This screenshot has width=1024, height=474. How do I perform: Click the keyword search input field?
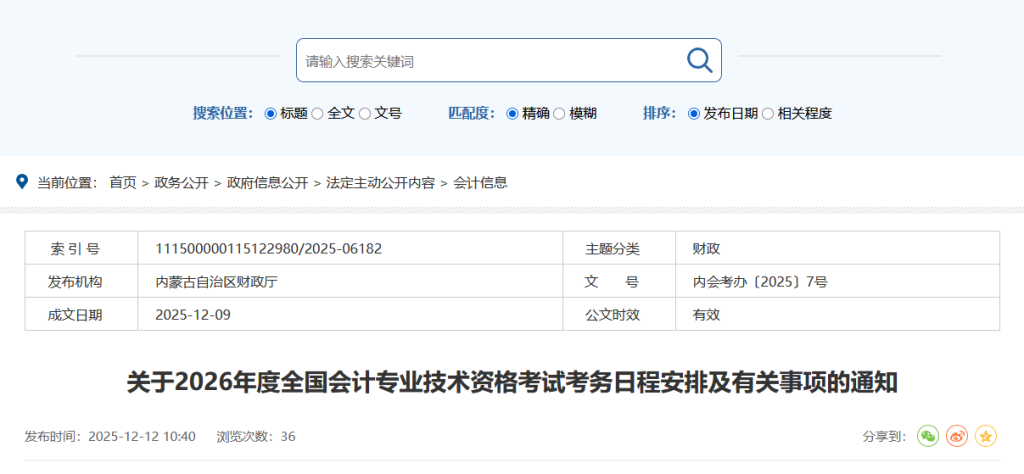coord(490,61)
